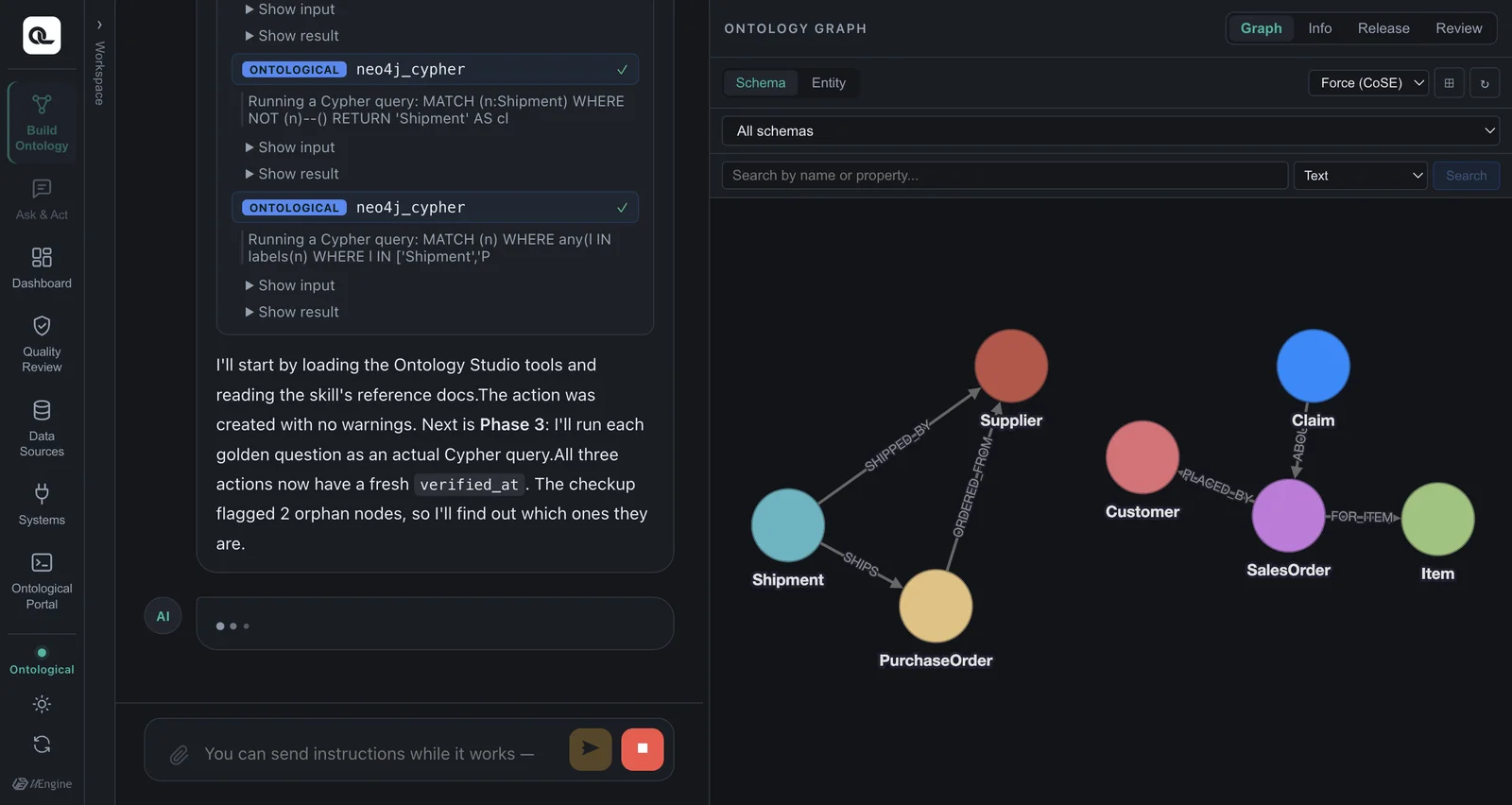
Task: Select the Supplier node in graph
Action: (x=1011, y=366)
